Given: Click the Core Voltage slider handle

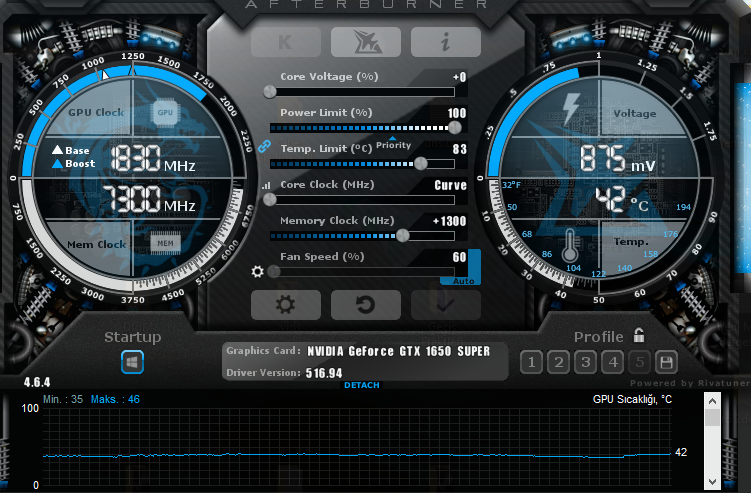Looking at the screenshot, I should [x=270, y=92].
